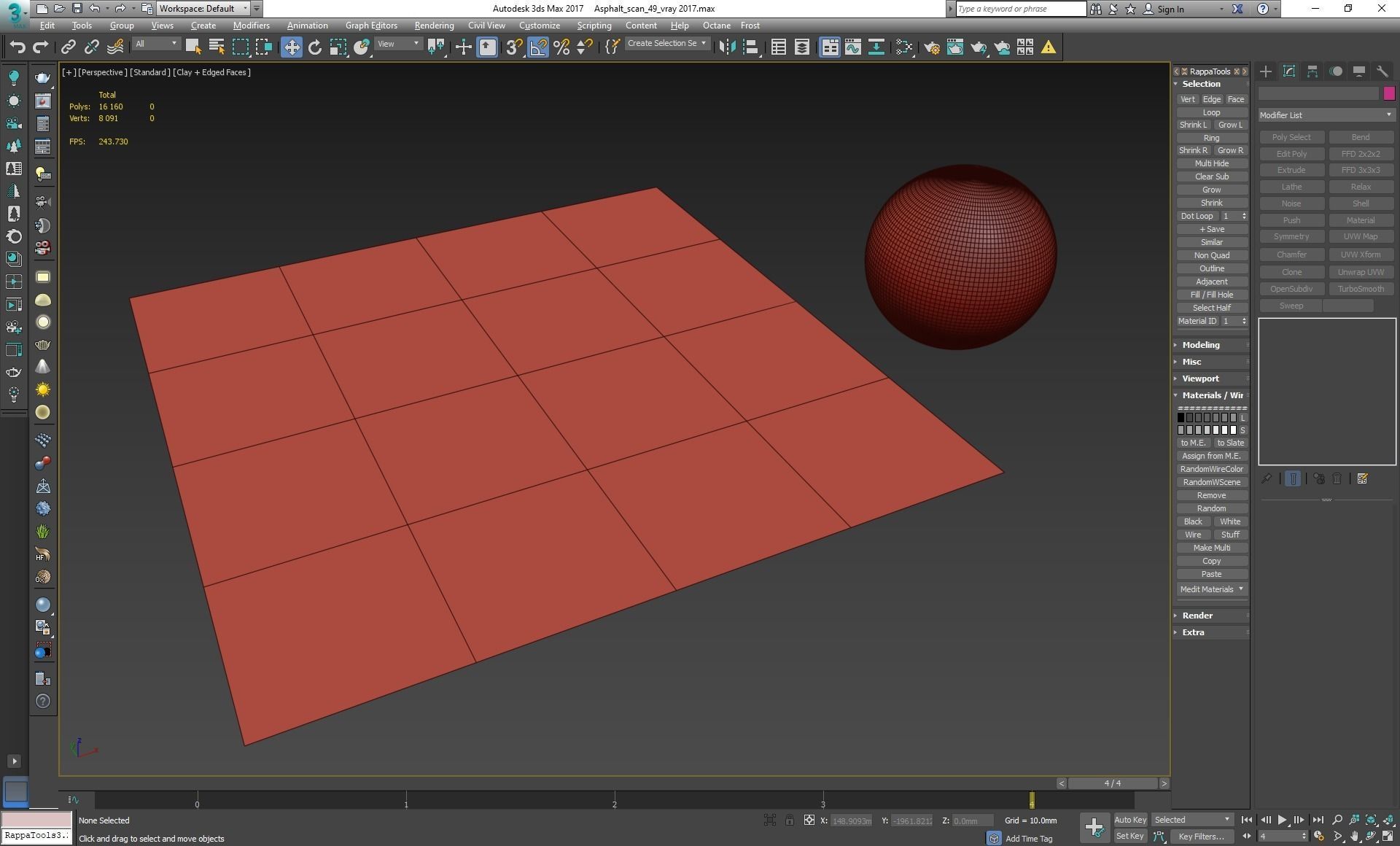Open the Workspace Default dropdown
Viewport: 1400px width, 846px height.
(203, 9)
